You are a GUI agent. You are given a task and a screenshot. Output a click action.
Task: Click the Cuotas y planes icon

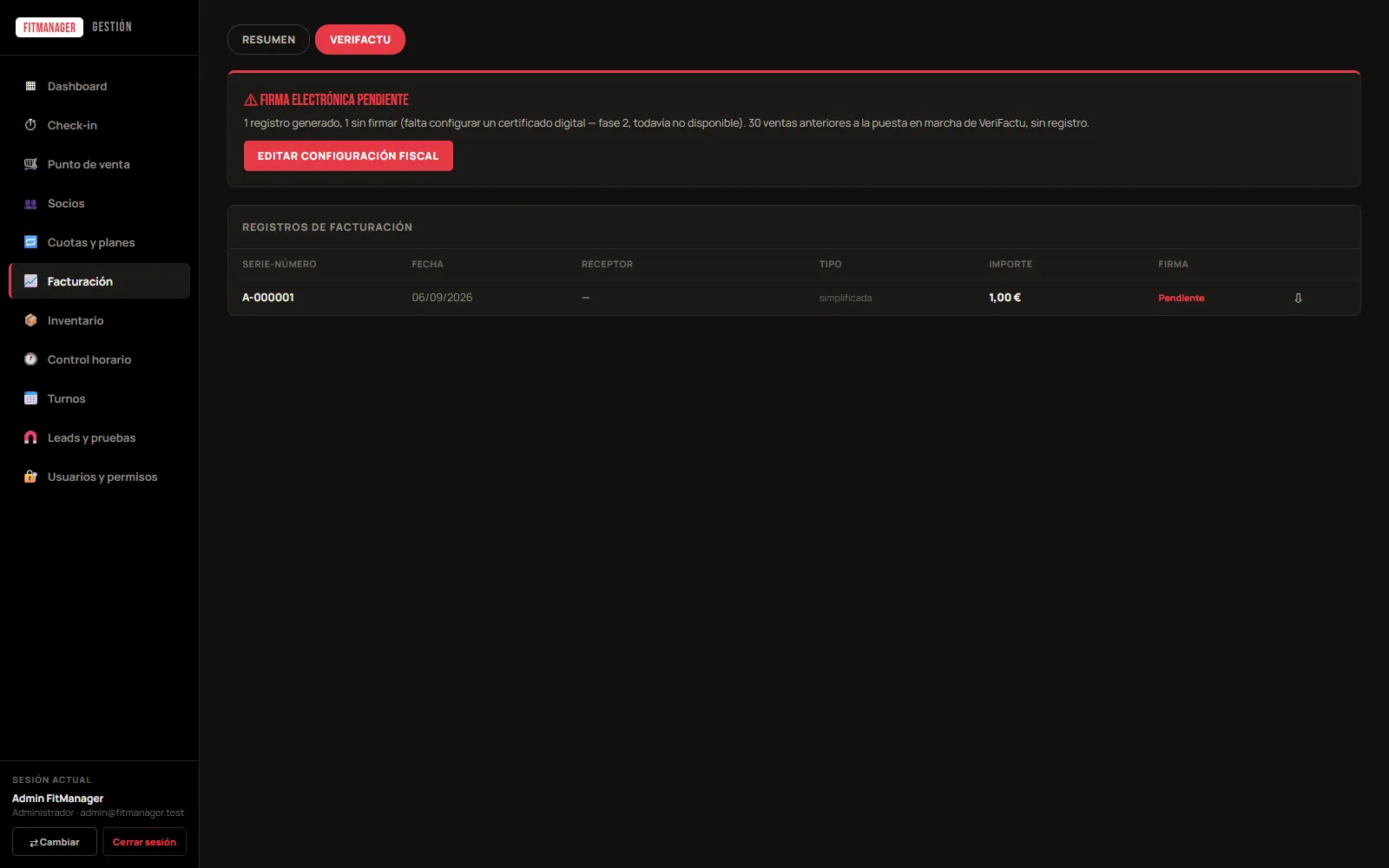coord(30,242)
